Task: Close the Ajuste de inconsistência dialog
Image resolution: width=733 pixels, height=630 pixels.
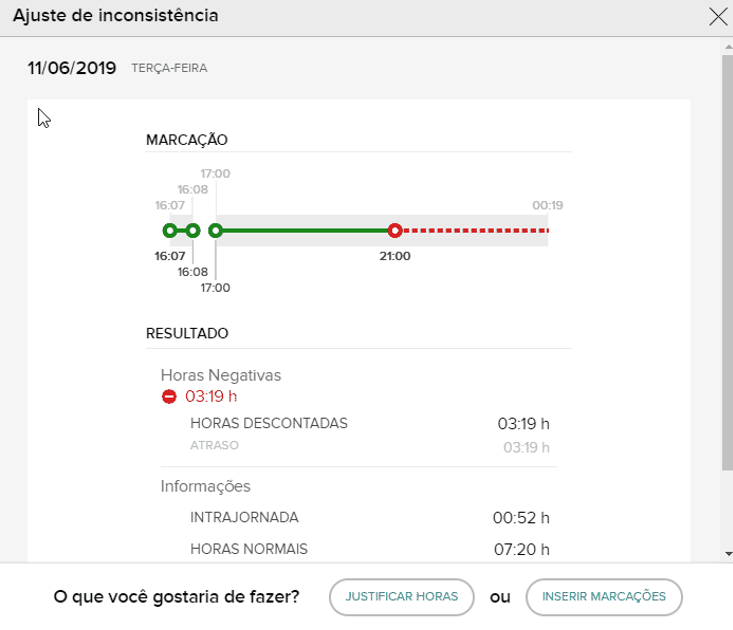Action: pos(717,16)
